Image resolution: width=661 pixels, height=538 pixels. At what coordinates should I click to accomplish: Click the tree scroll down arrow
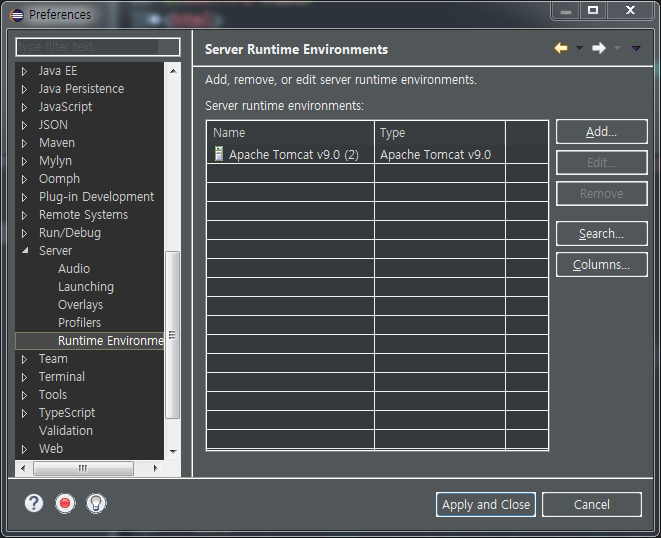click(173, 452)
